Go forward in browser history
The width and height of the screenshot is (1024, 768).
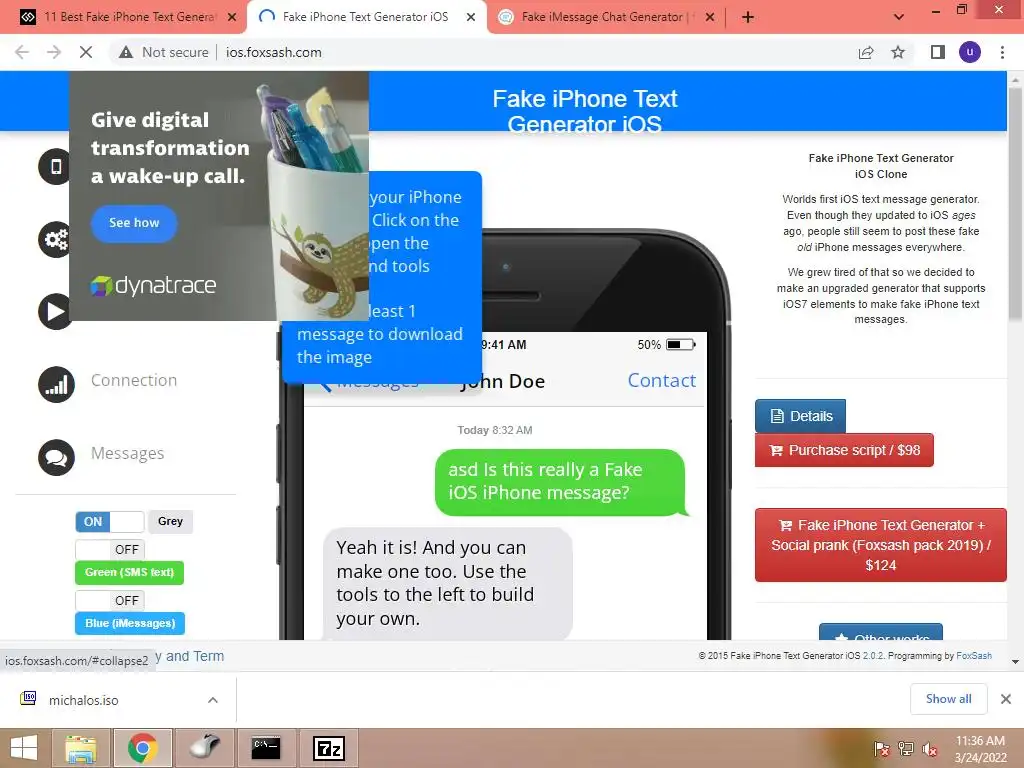(x=54, y=52)
